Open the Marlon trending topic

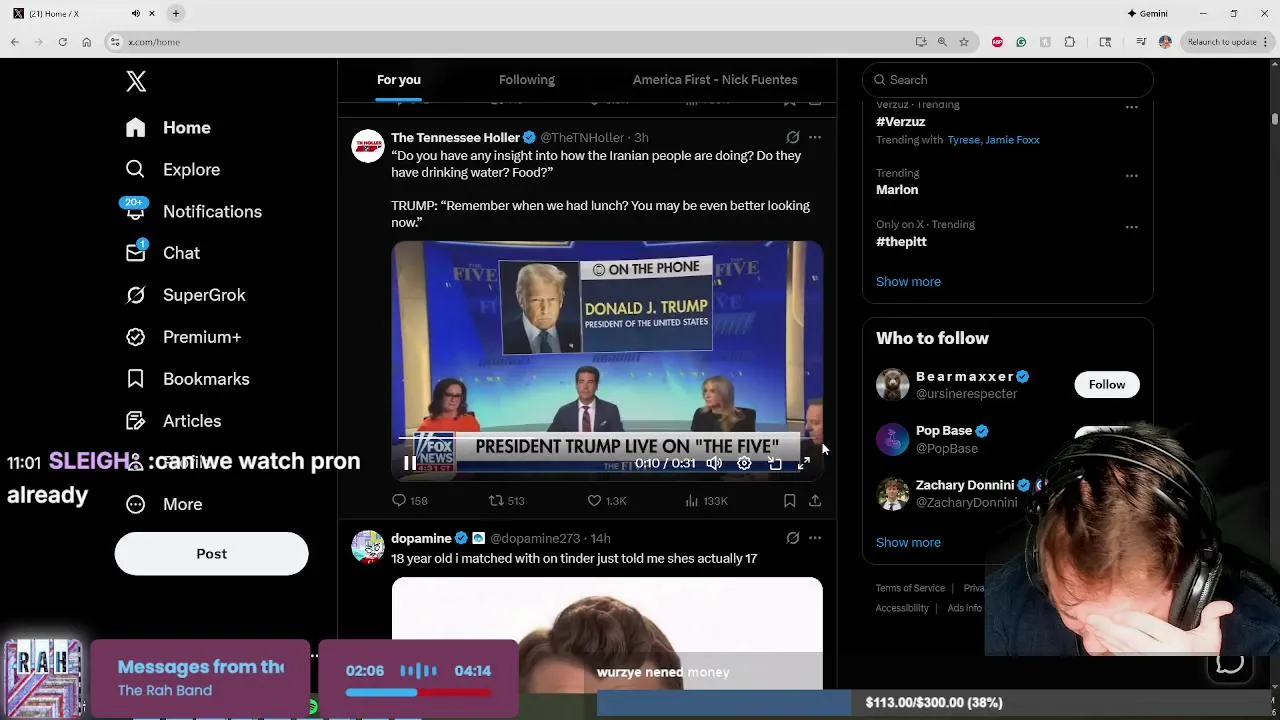click(897, 190)
